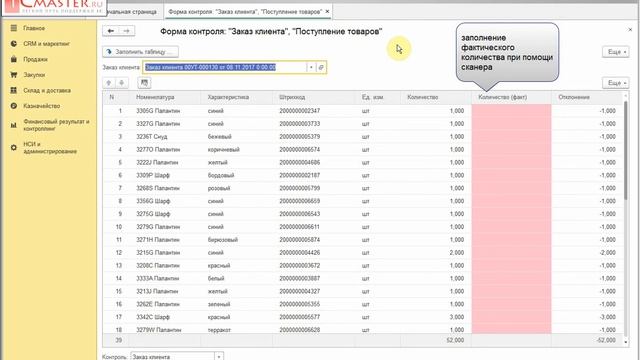
Task: Move row up with the up arrow icon
Action: tap(109, 83)
